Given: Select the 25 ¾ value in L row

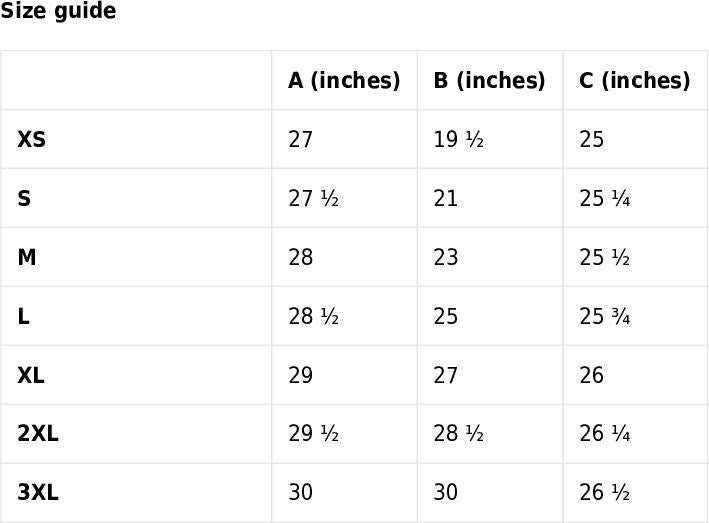Looking at the screenshot, I should click(x=605, y=316).
